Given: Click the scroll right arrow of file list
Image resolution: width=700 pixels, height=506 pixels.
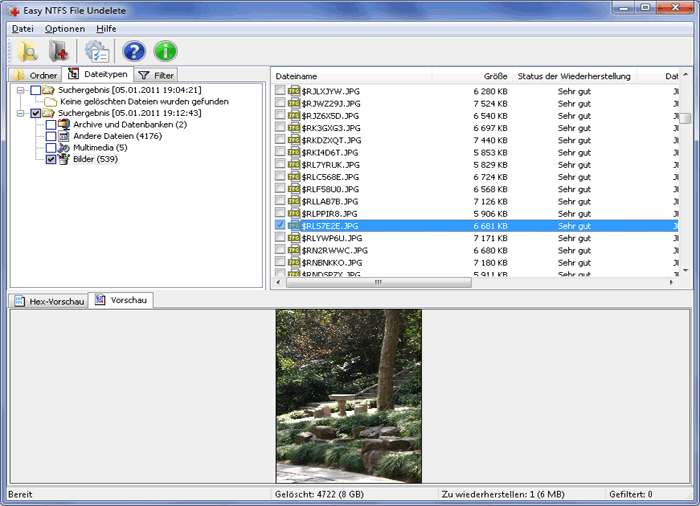Looking at the screenshot, I should pyautogui.click(x=671, y=282).
